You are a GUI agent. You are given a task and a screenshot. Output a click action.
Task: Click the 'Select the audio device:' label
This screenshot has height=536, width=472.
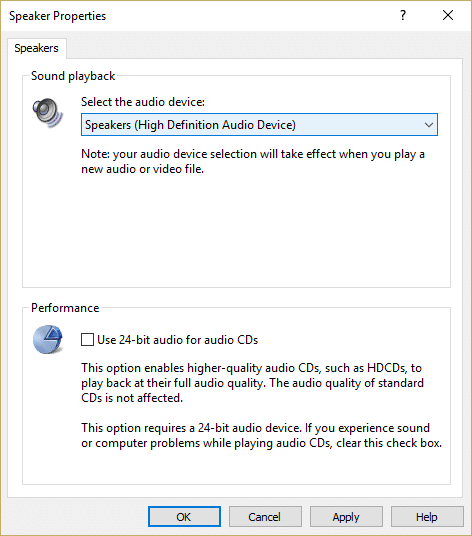(143, 102)
